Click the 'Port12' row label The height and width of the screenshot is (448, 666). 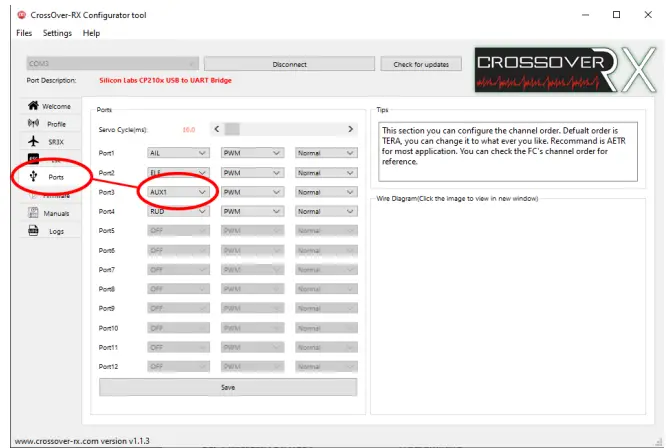tap(108, 366)
